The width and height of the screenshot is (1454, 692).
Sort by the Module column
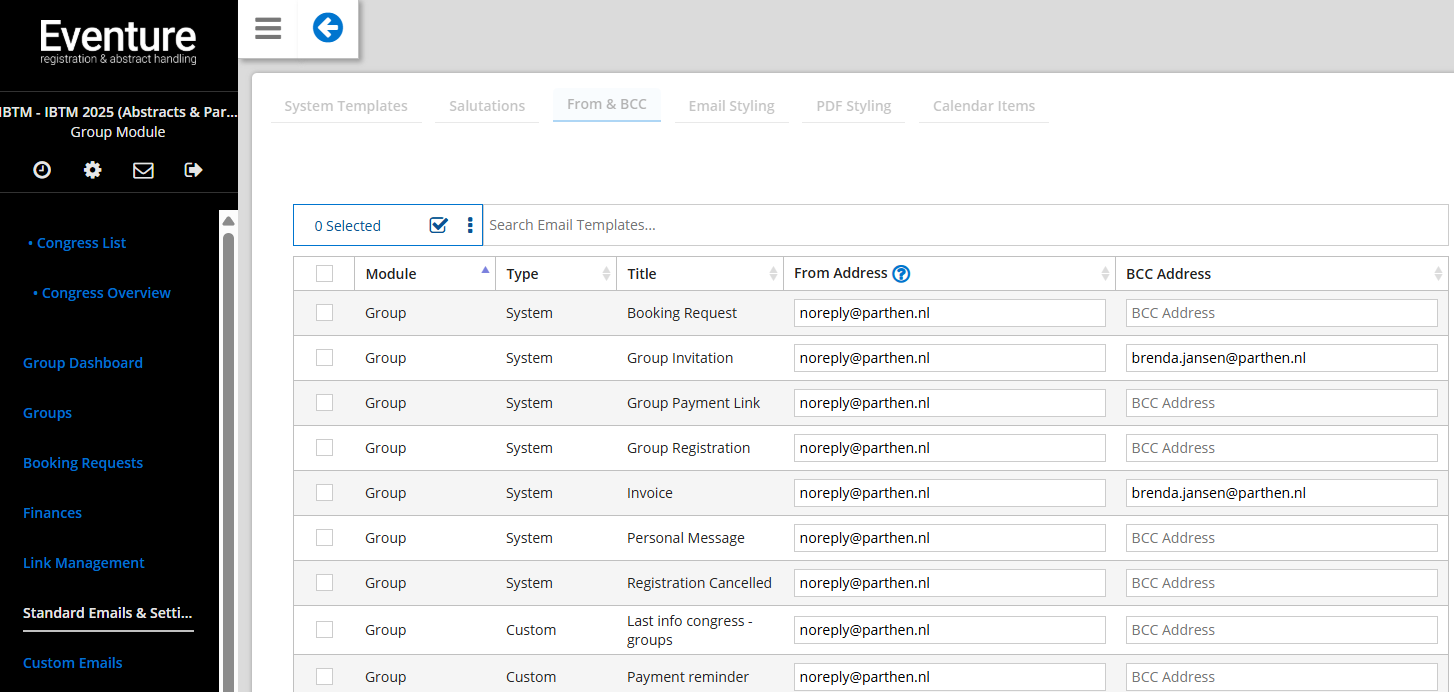tap(425, 273)
